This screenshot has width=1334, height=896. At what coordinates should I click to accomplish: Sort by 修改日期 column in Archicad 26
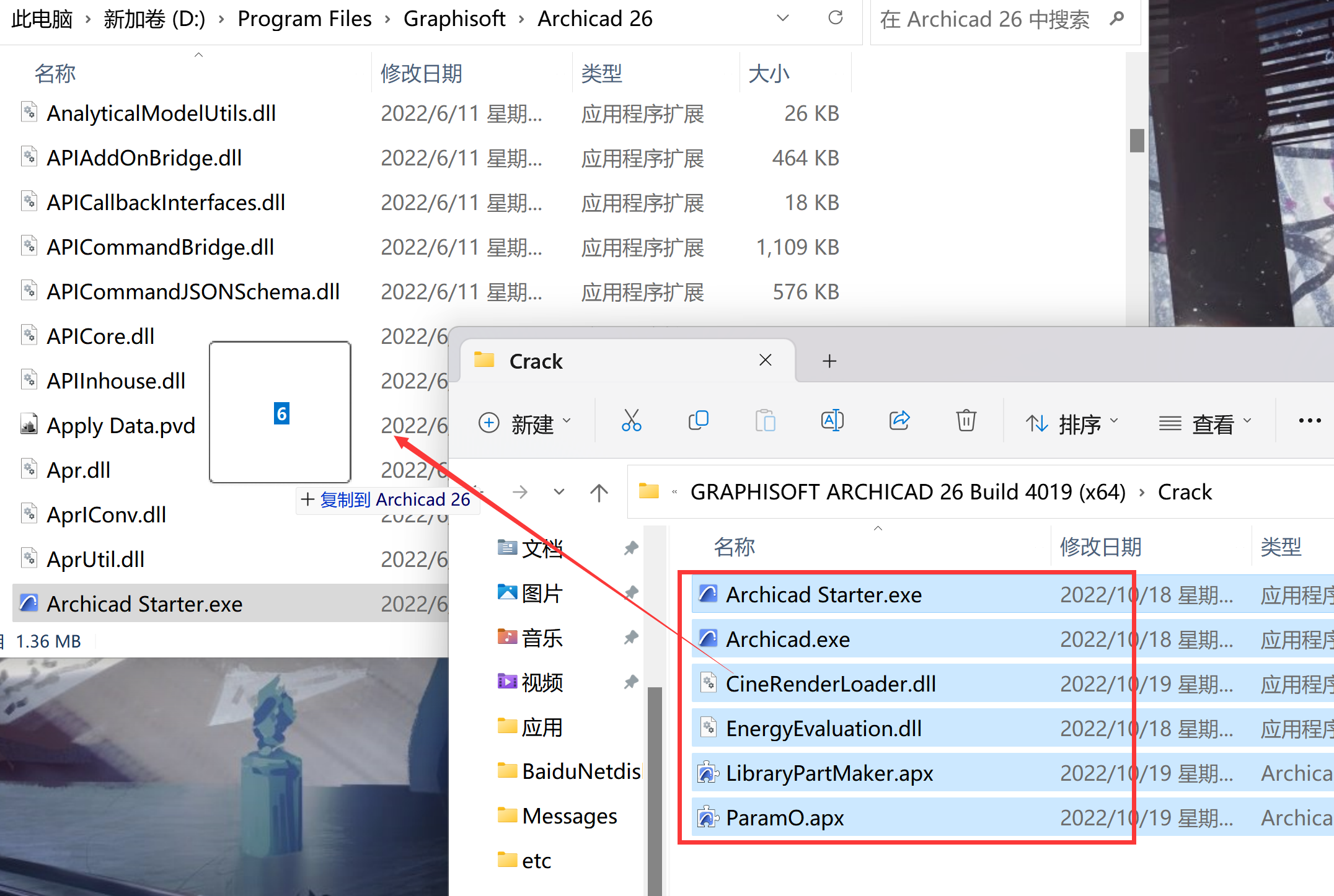422,74
